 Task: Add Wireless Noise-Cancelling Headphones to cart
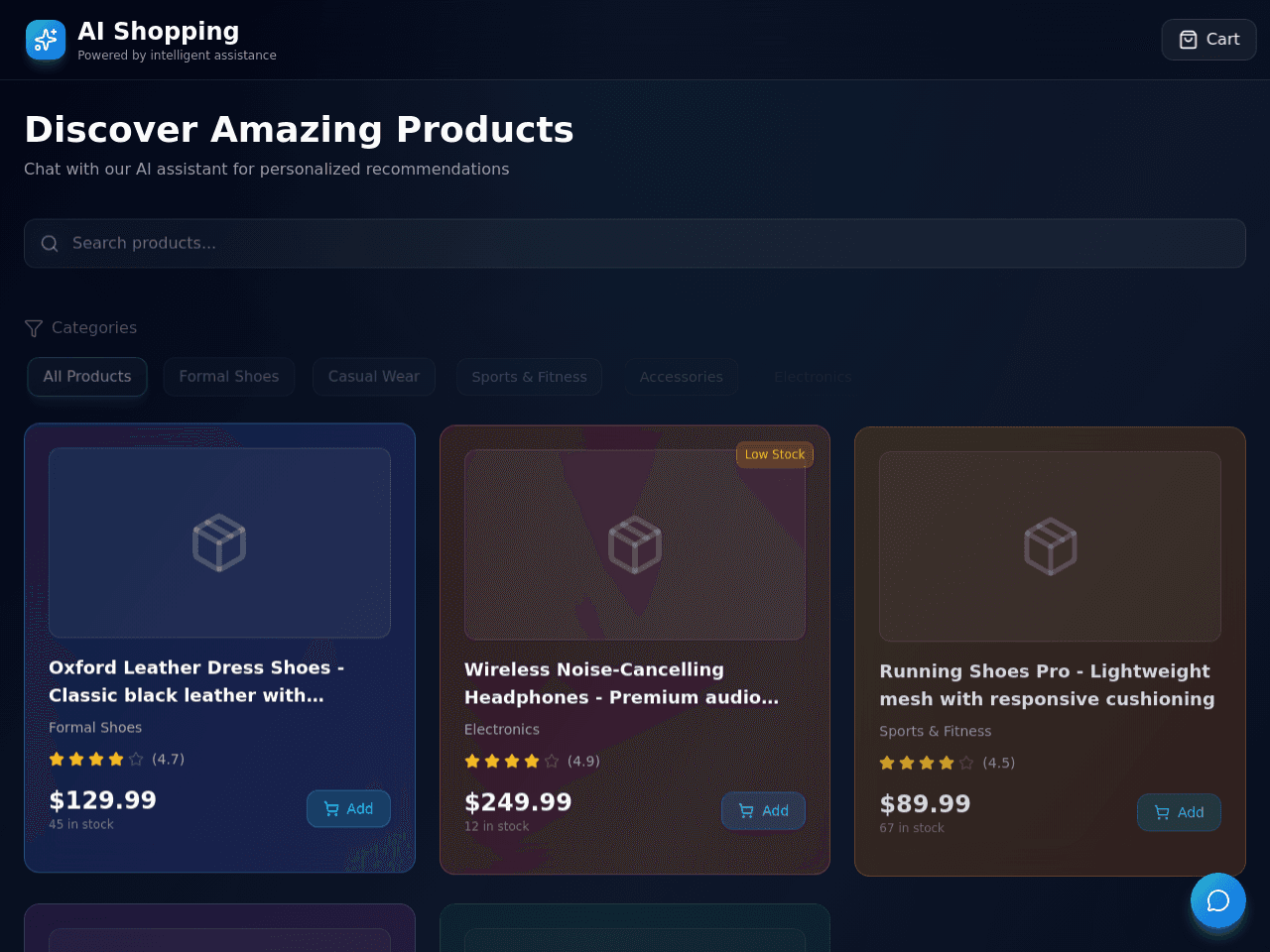coord(763,811)
